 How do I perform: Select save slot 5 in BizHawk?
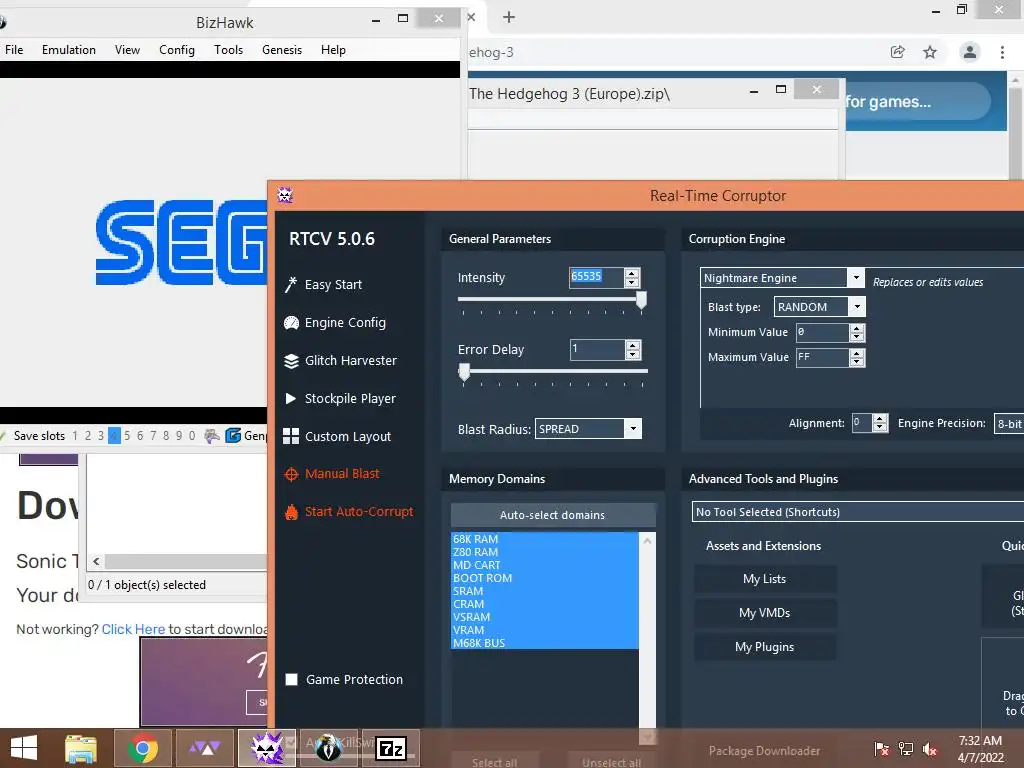[x=127, y=436]
